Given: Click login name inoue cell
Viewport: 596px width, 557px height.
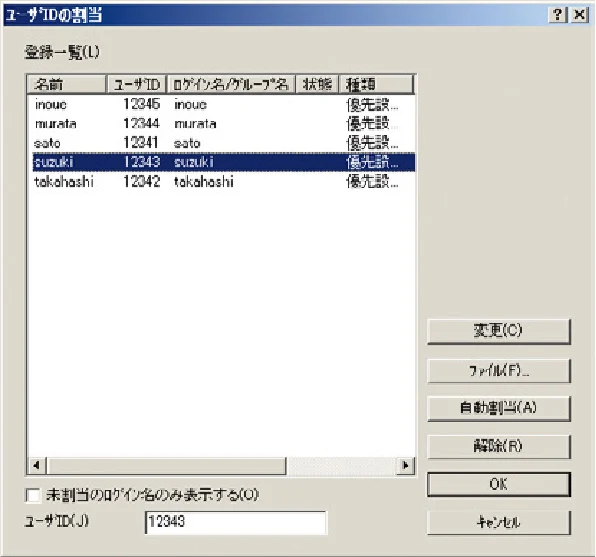Looking at the screenshot, I should [190, 105].
